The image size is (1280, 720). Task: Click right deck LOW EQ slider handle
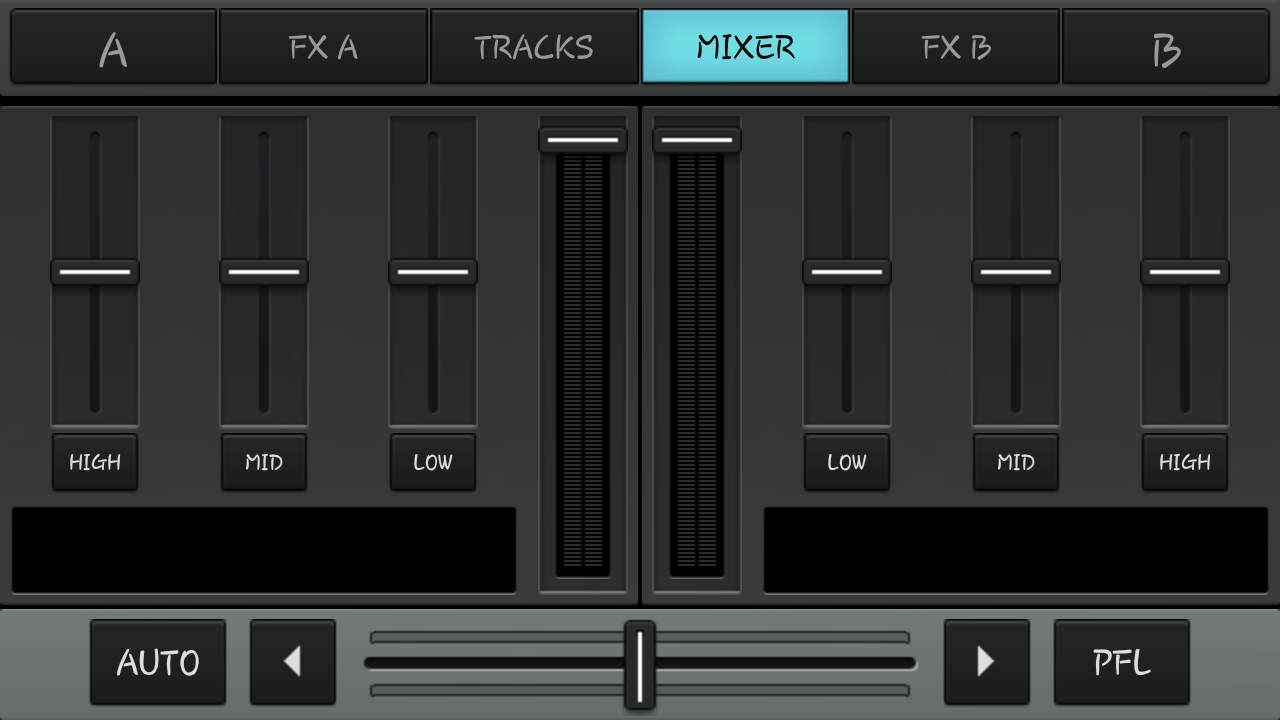847,272
